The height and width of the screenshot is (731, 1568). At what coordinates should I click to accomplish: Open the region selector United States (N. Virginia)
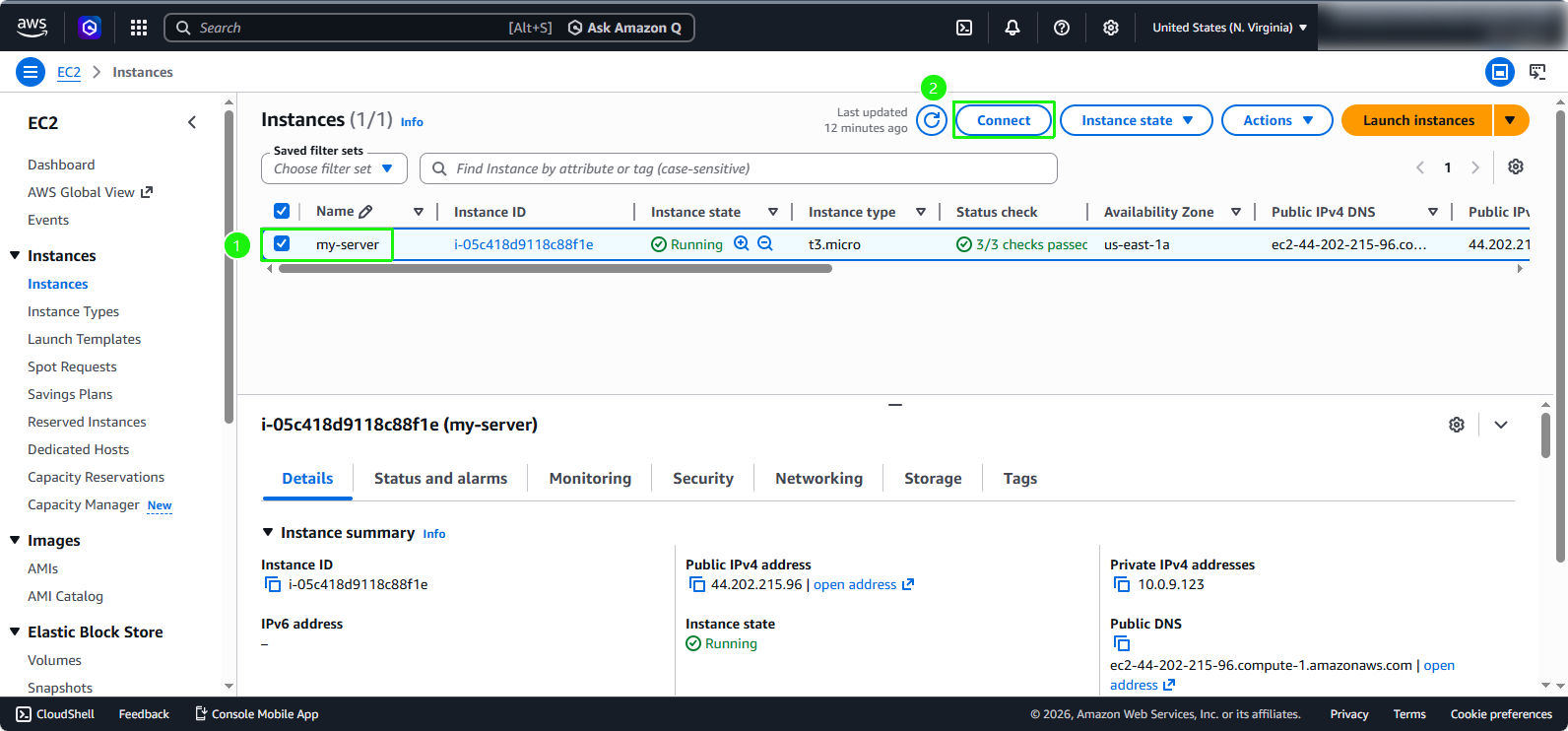coord(1230,28)
